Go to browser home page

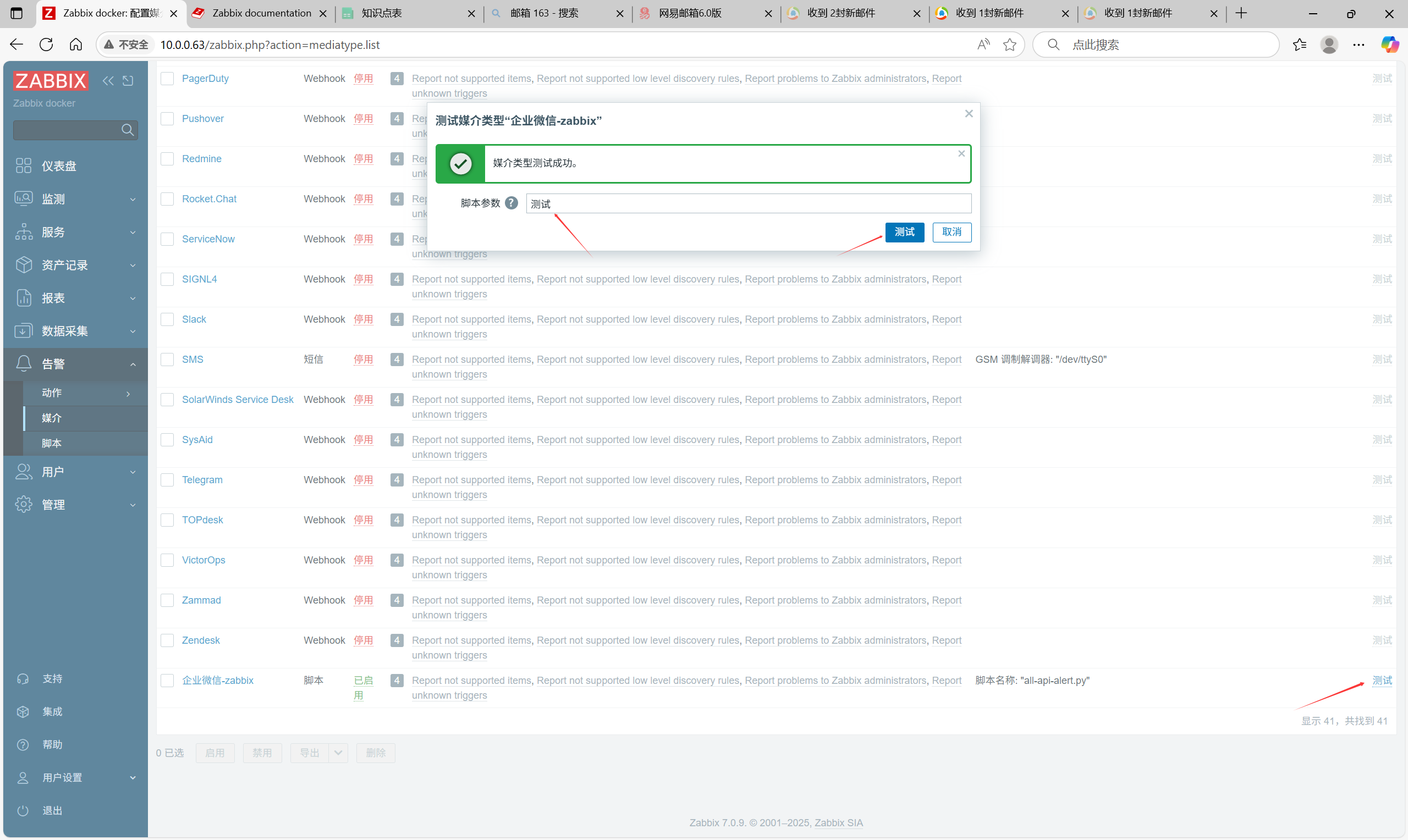click(x=76, y=45)
